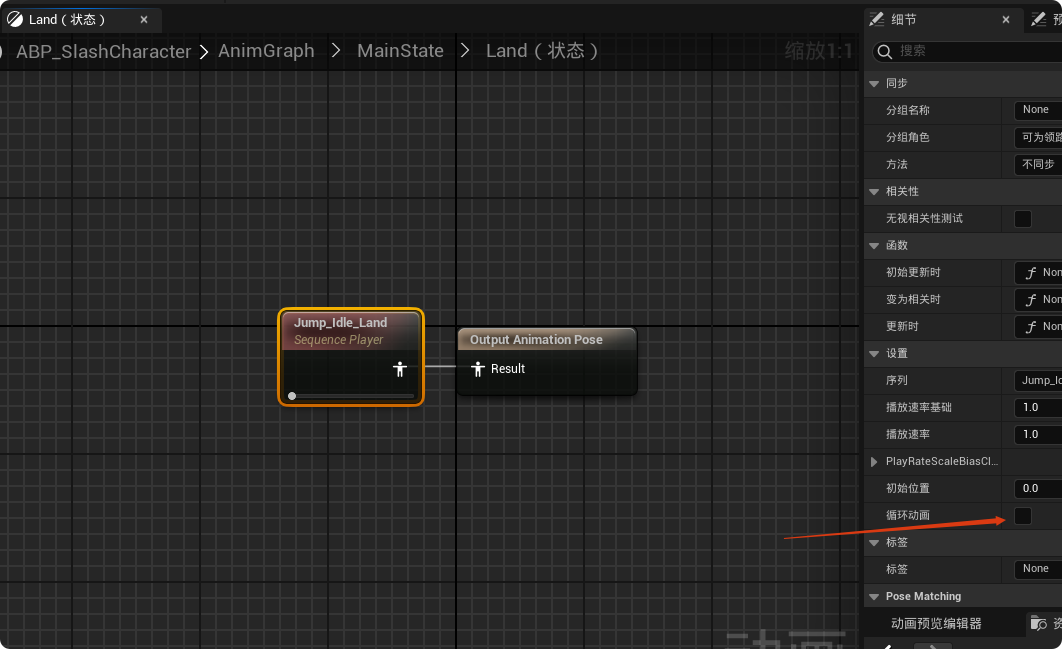1062x649 pixels.
Task: Open the 标签 None dropdown
Action: pos(1038,569)
